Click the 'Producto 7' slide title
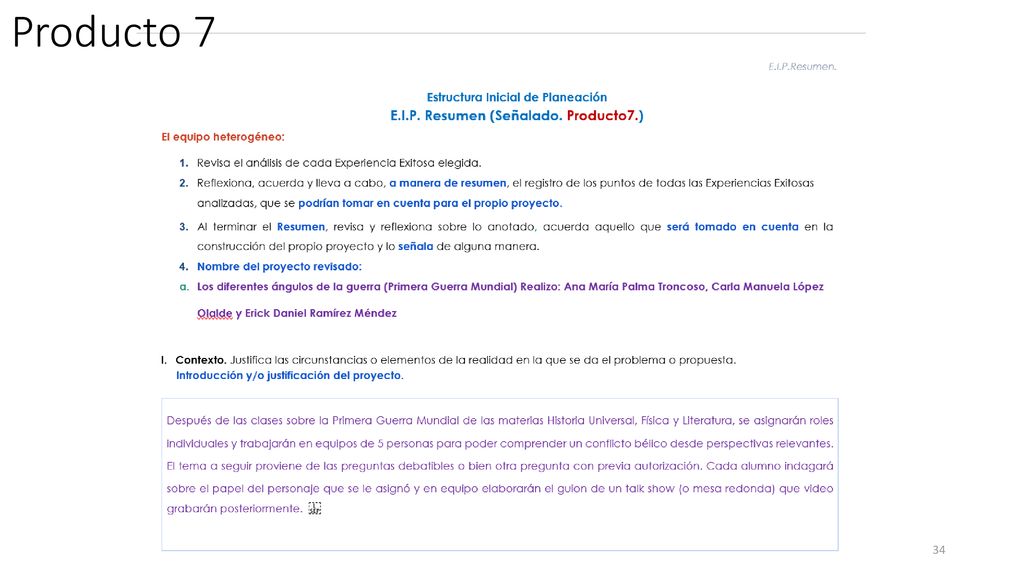Screen dimensions: 1024x576 114,31
